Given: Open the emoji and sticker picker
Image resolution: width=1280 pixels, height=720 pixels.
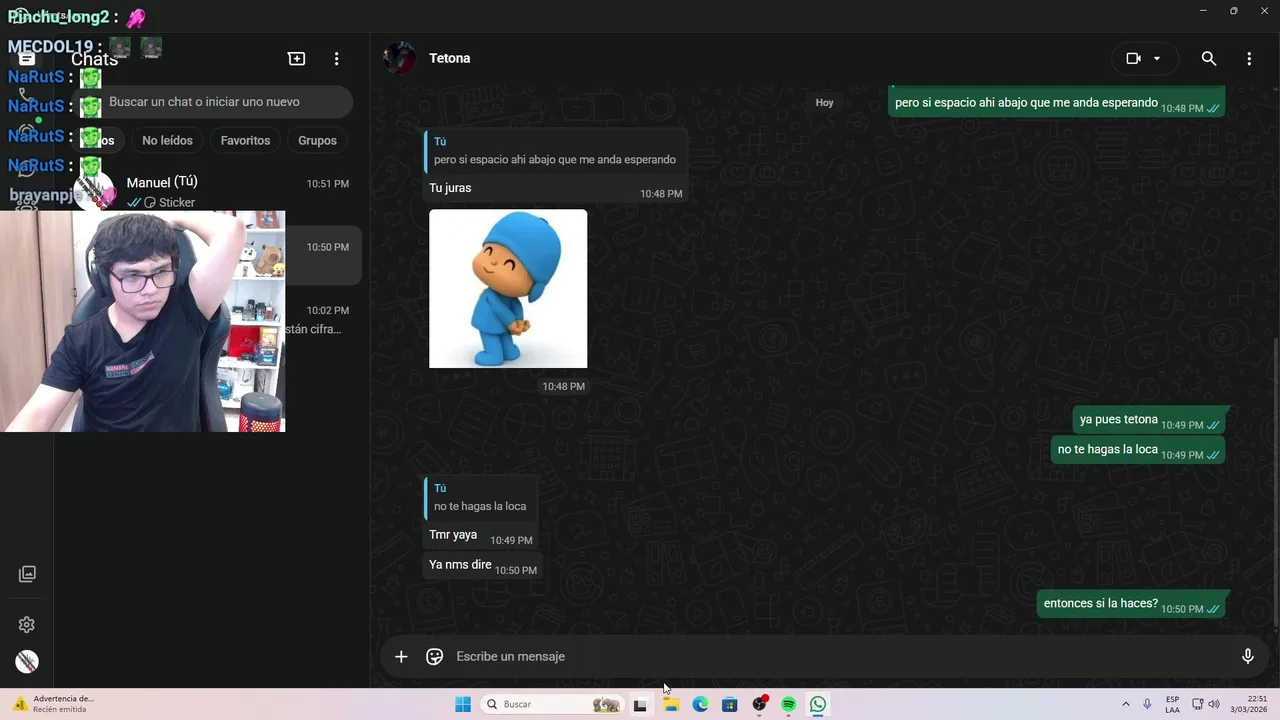Looking at the screenshot, I should click(x=434, y=656).
